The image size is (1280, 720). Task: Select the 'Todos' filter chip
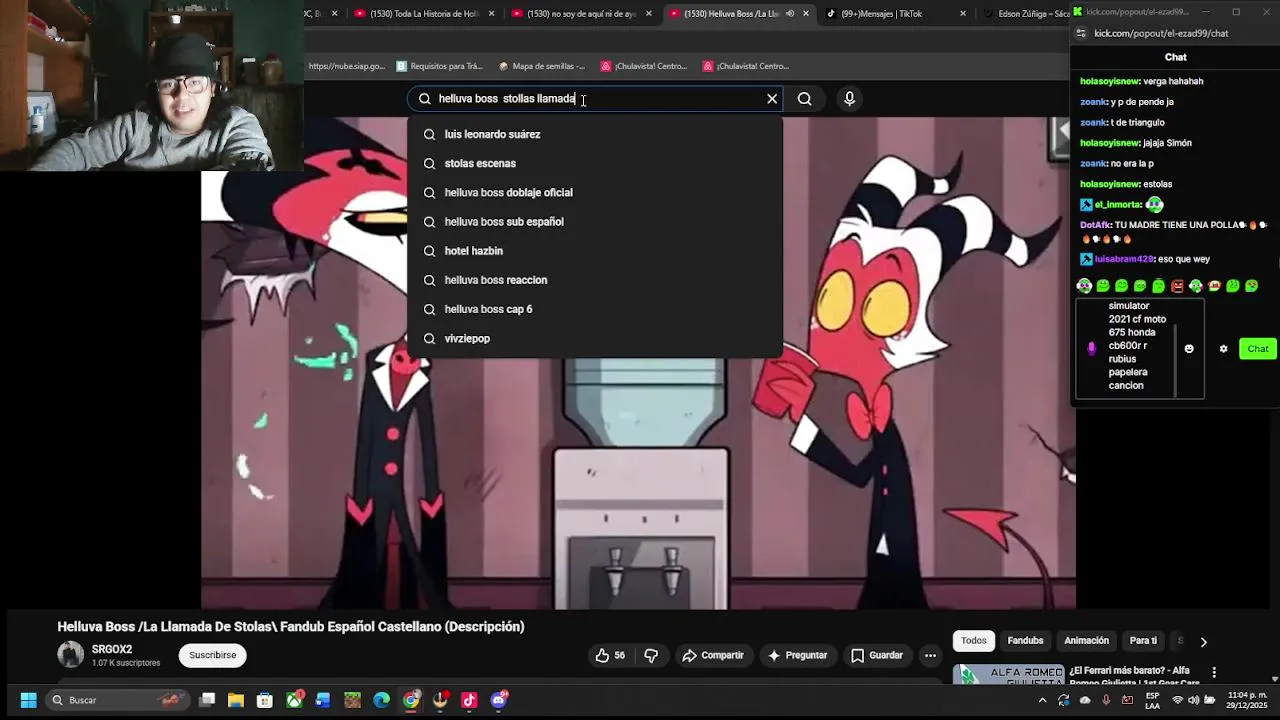click(x=974, y=641)
